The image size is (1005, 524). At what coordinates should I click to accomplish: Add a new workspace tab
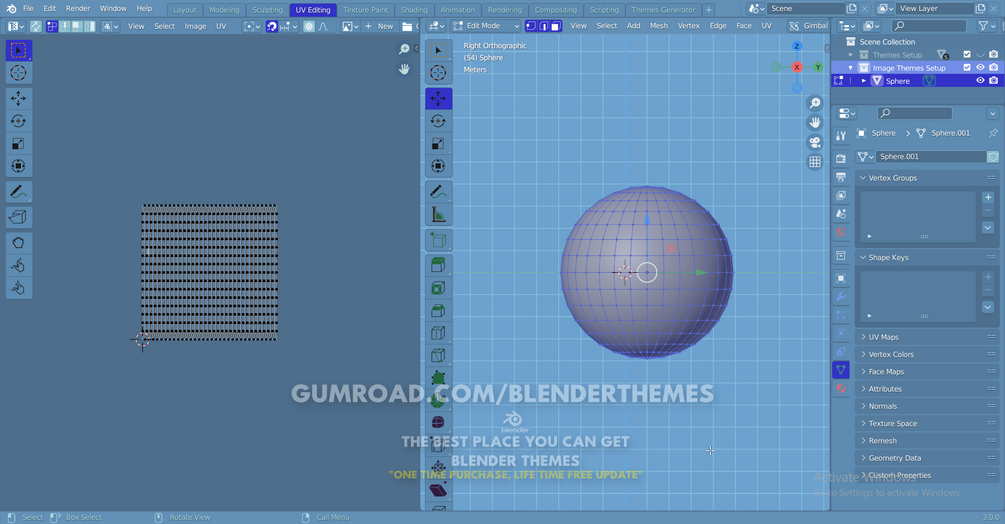tap(708, 10)
